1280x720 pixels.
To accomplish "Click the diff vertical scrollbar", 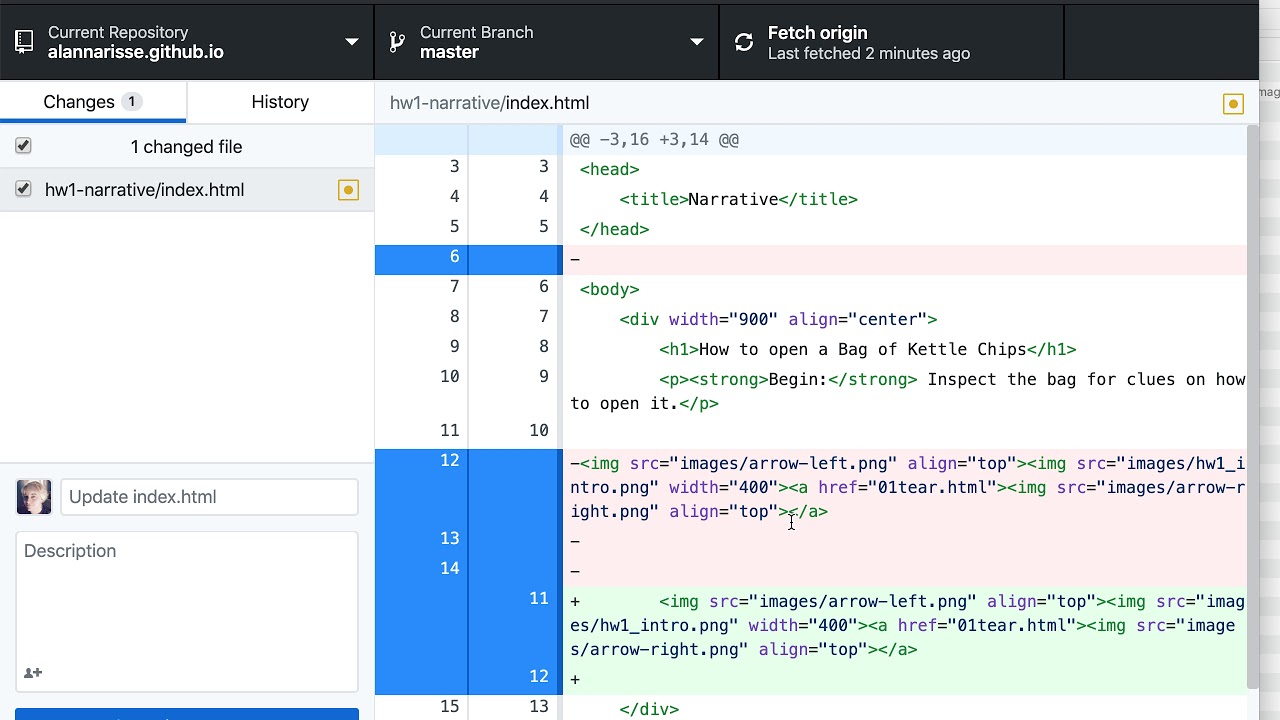I will (1253, 407).
